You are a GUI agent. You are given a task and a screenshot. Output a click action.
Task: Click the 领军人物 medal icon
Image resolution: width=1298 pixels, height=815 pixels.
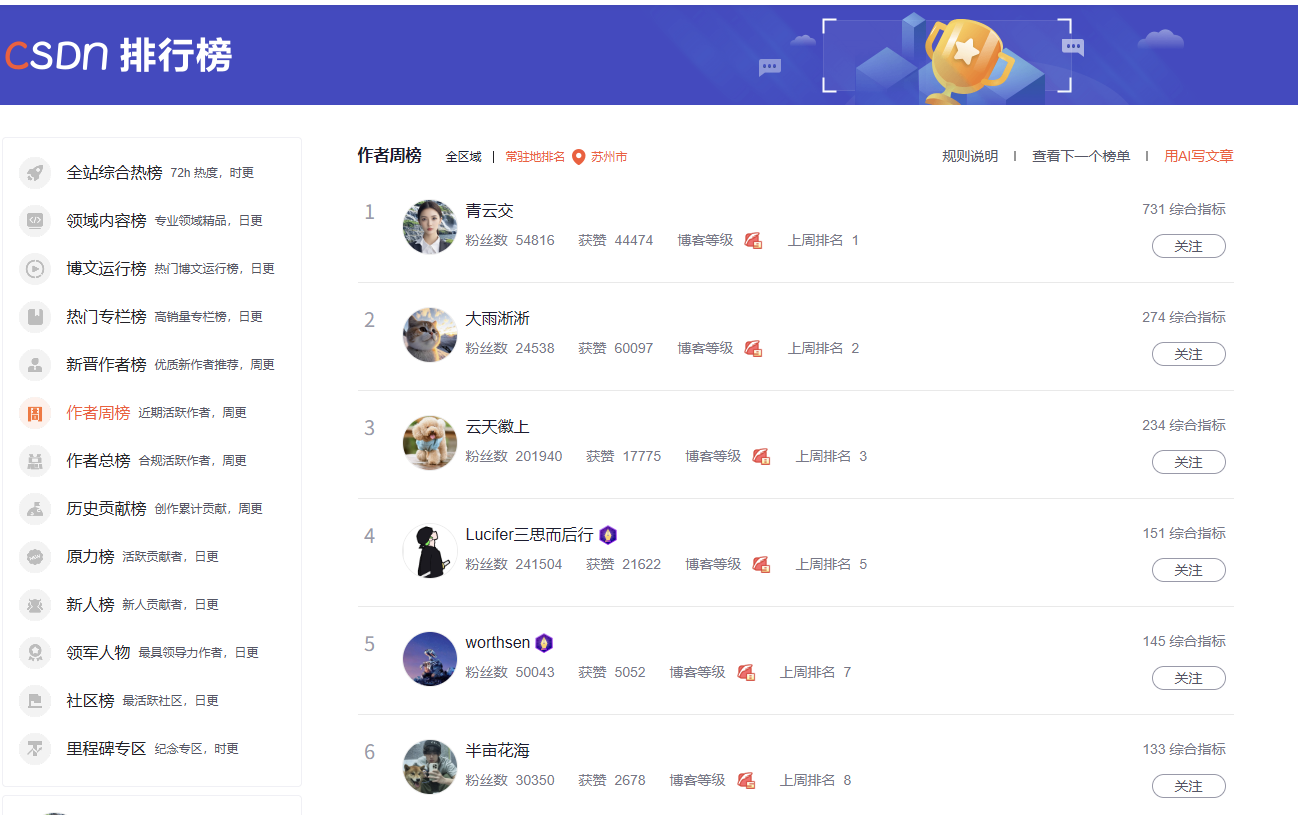(35, 653)
